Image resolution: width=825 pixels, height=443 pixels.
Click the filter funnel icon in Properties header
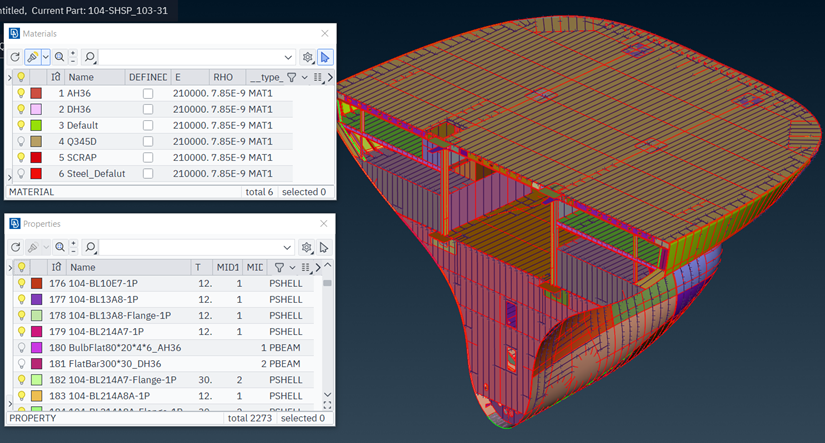[280, 267]
